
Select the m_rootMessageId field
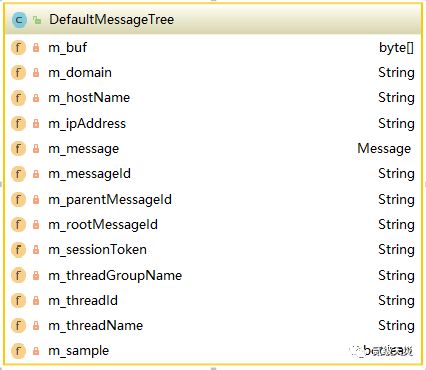click(213, 225)
